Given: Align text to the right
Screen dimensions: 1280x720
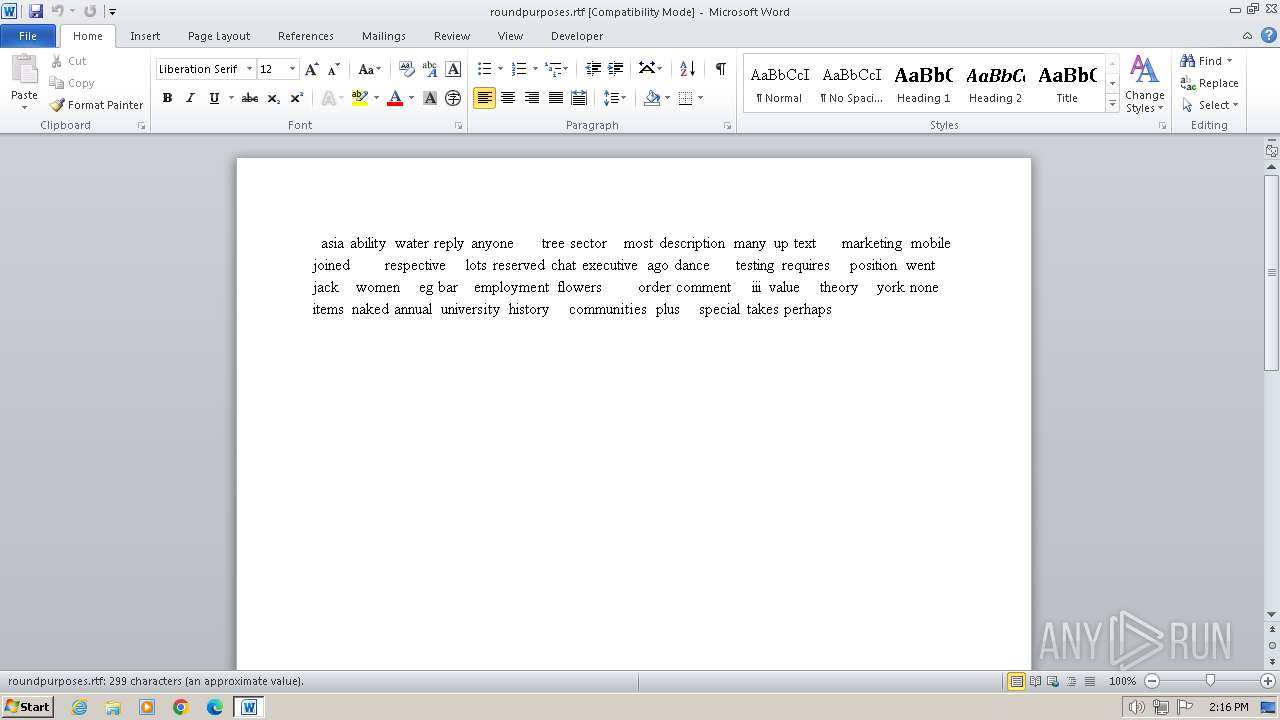Looking at the screenshot, I should 532,98.
